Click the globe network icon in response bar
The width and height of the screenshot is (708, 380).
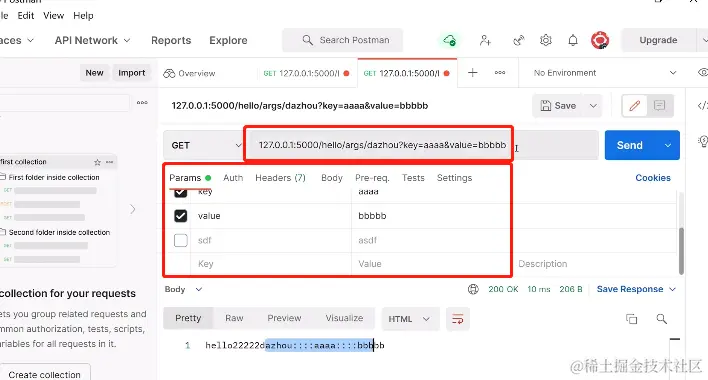tap(473, 289)
